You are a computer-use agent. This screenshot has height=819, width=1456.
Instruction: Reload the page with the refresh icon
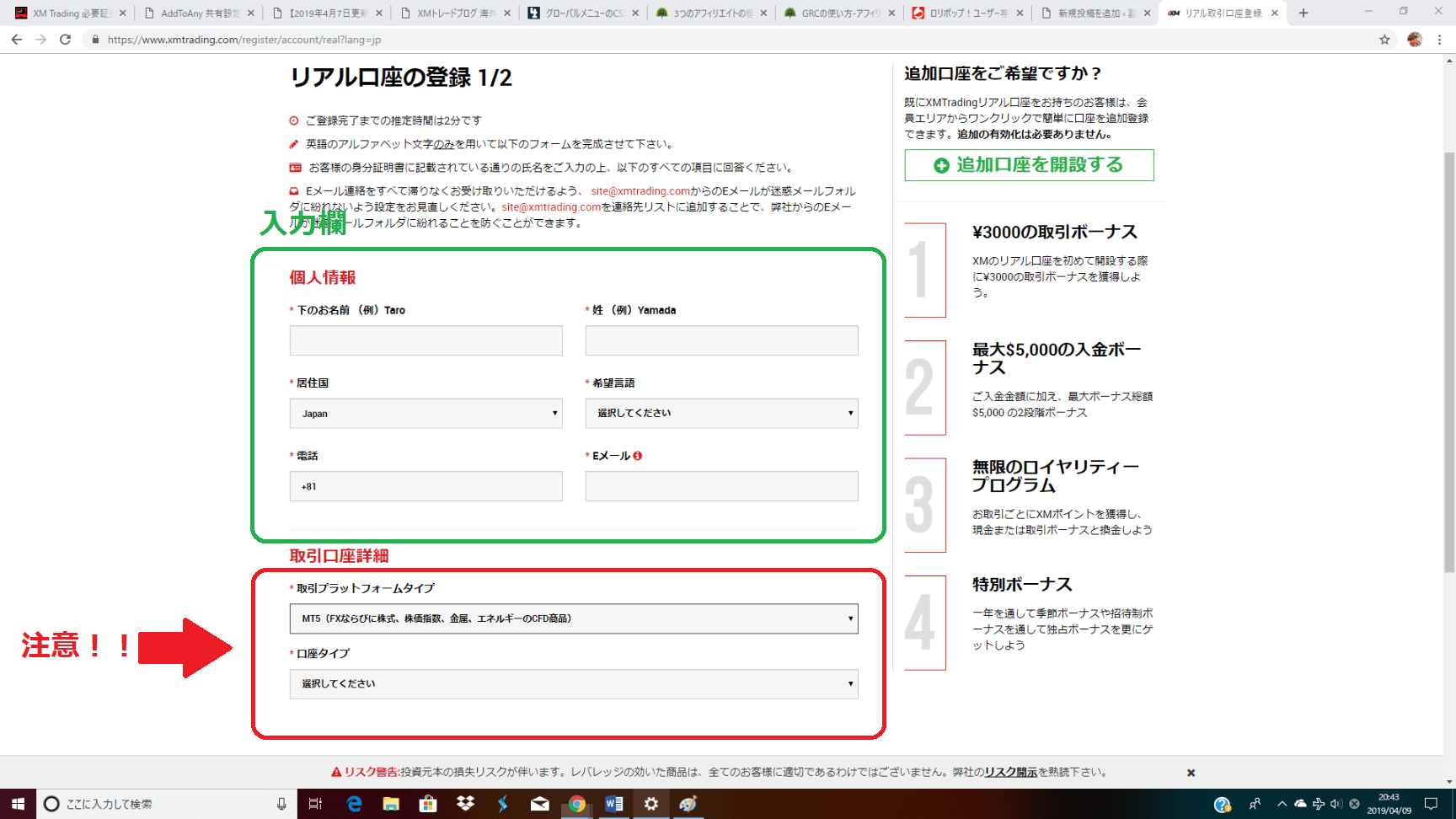(x=65, y=40)
